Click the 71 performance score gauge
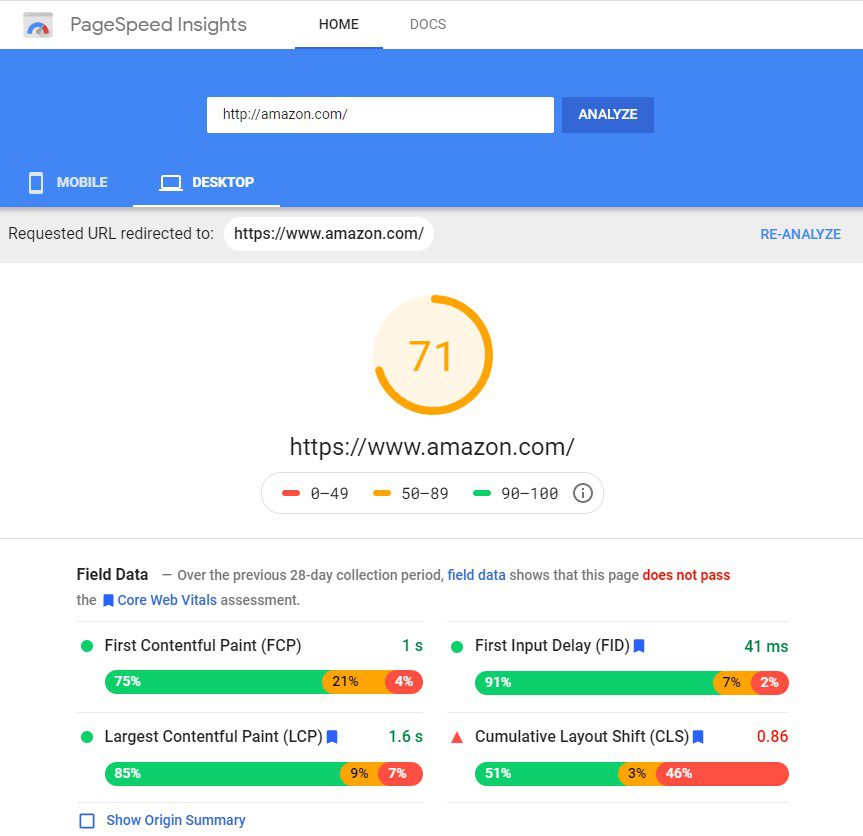 tap(433, 355)
